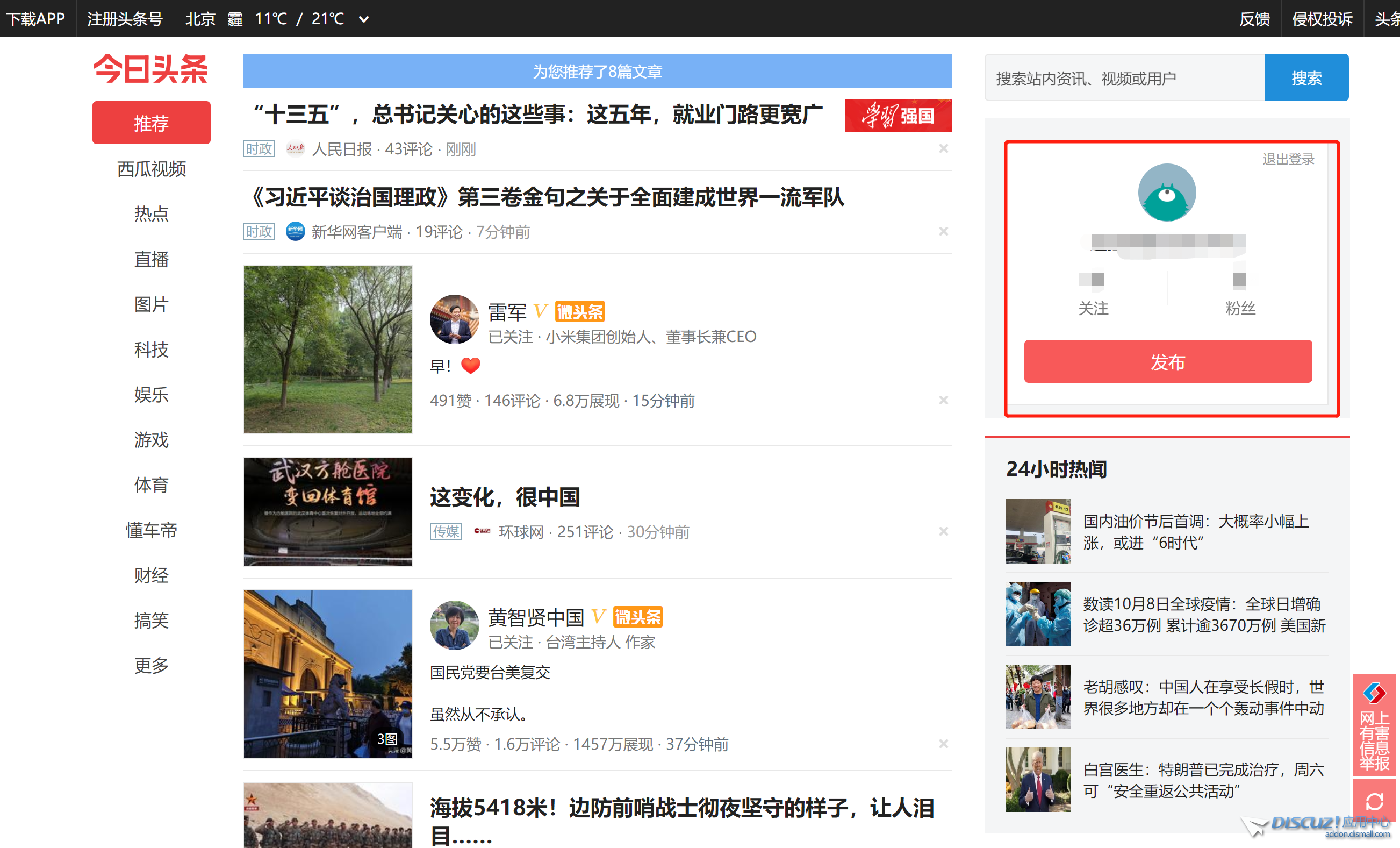The width and height of the screenshot is (1400, 848).
Task: Go to the 图片 channel
Action: click(x=151, y=304)
